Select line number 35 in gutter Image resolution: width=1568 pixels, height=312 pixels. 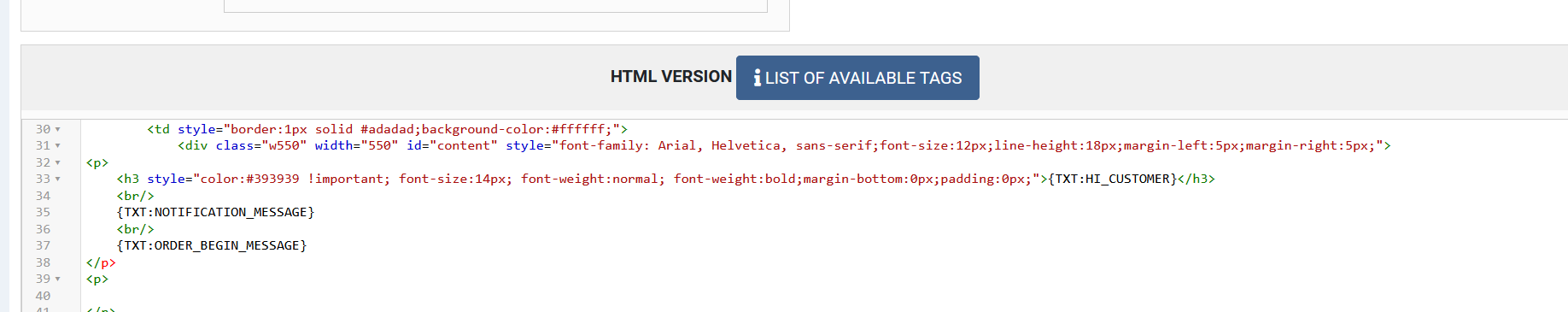click(x=43, y=212)
